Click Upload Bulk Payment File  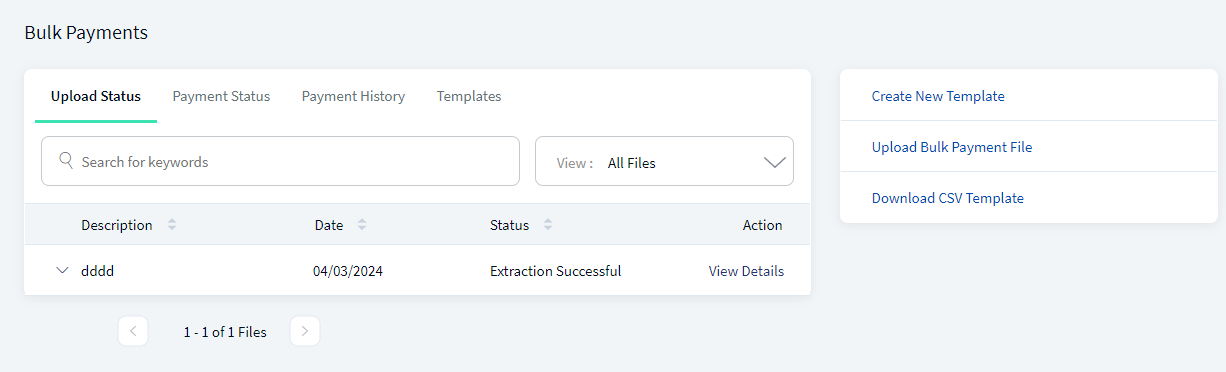[952, 147]
